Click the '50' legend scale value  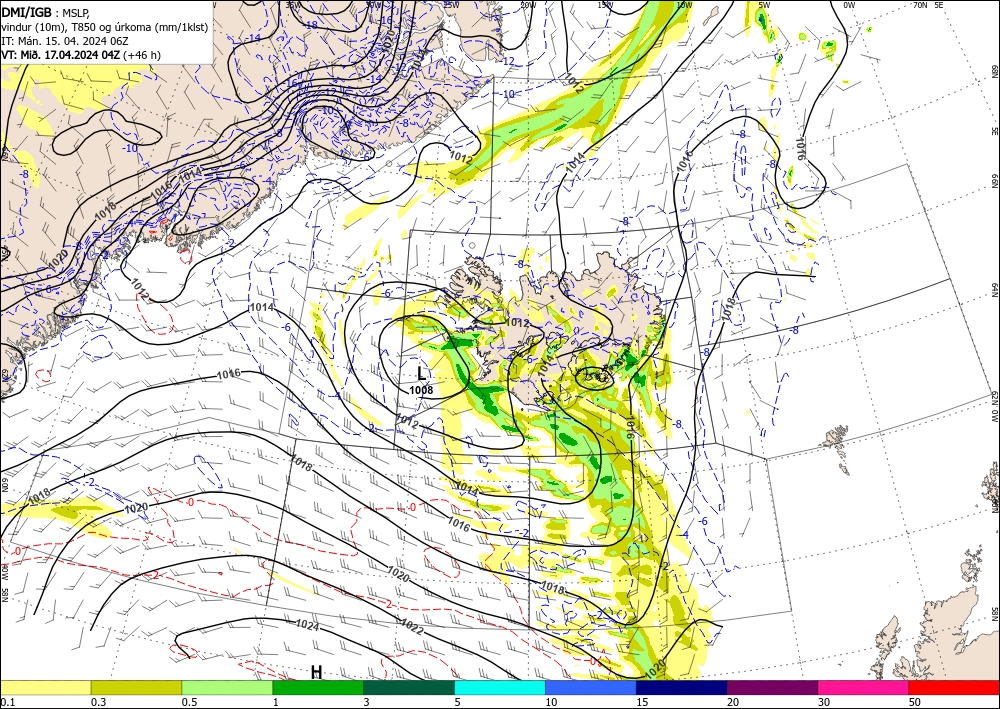915,702
